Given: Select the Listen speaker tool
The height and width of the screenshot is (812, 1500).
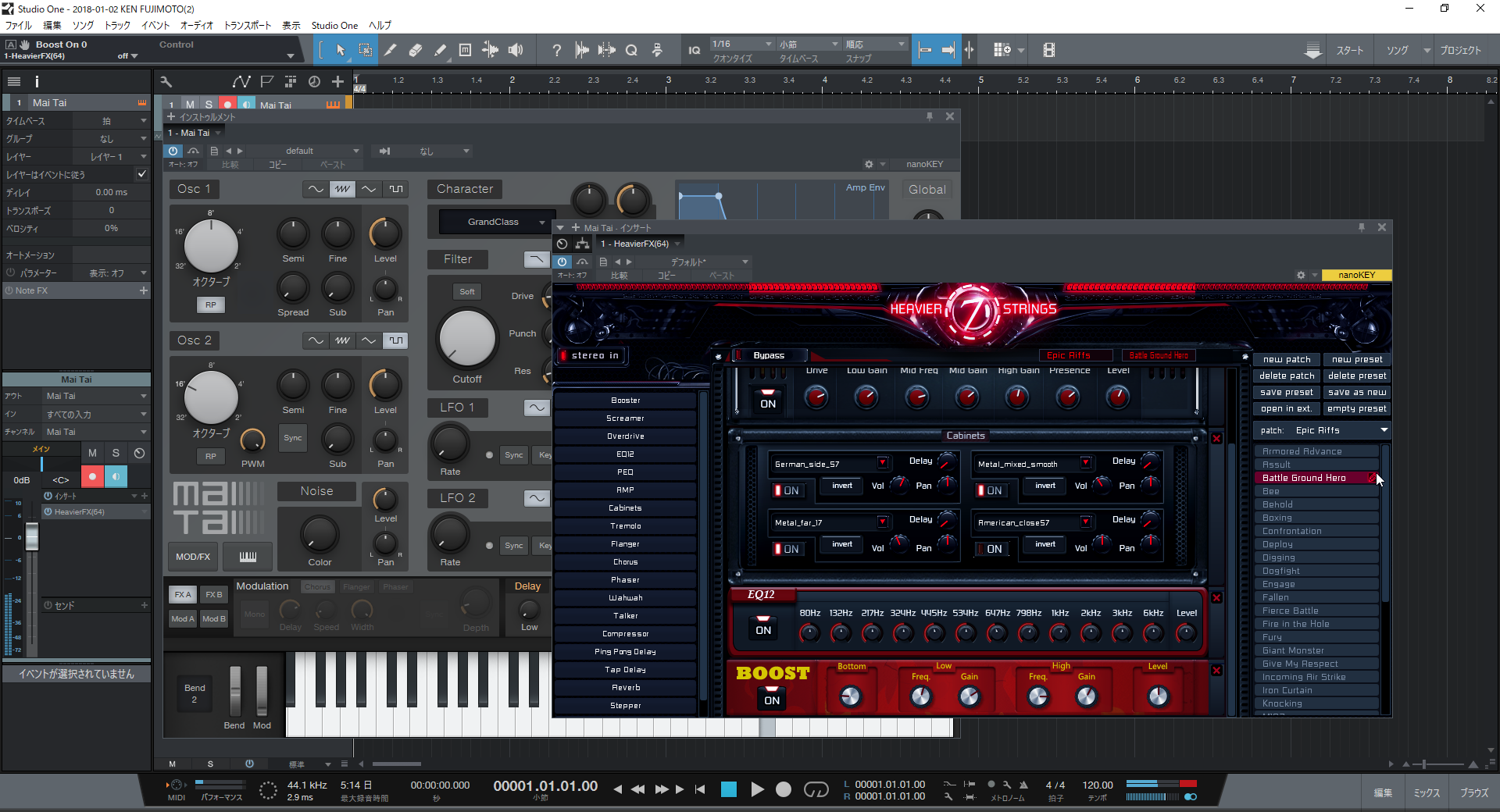Looking at the screenshot, I should click(x=516, y=50).
